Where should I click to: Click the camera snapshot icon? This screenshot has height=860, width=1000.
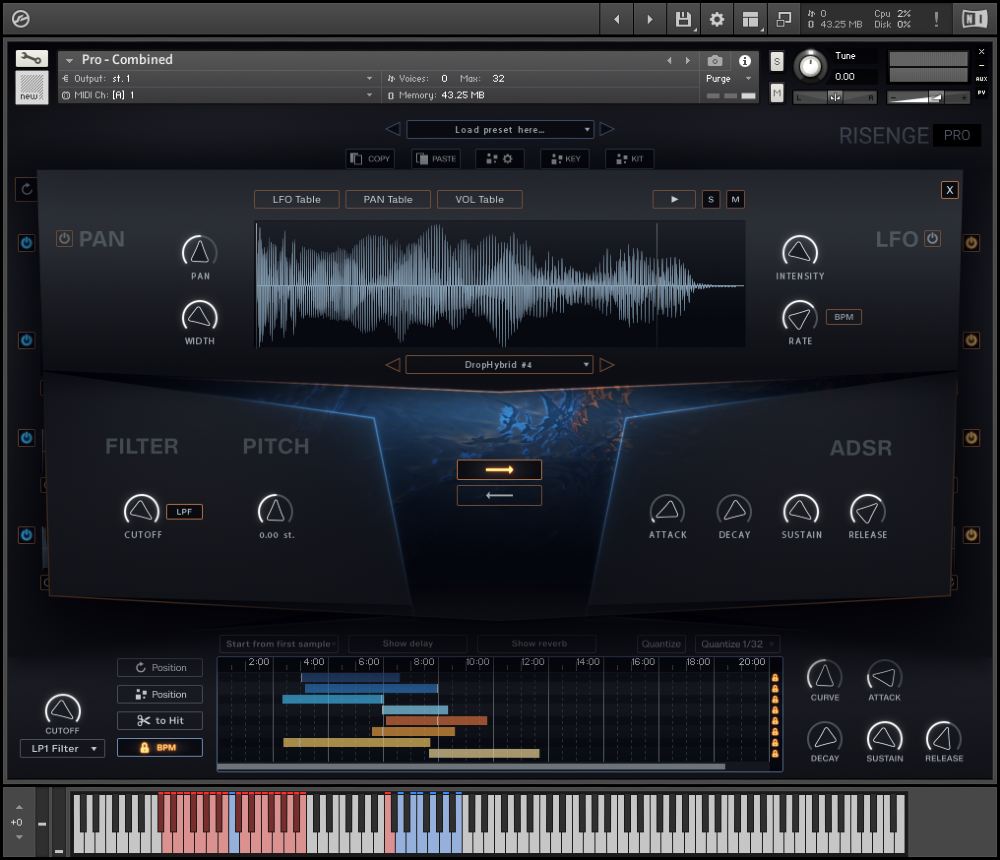[x=715, y=61]
